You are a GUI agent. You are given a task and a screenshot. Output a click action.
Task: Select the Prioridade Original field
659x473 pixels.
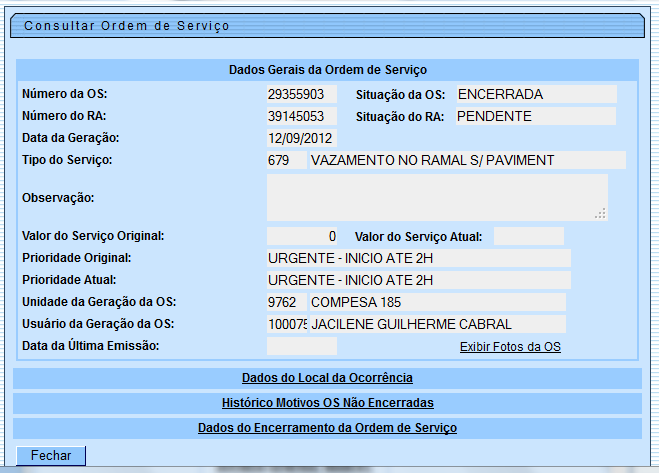[x=418, y=258]
